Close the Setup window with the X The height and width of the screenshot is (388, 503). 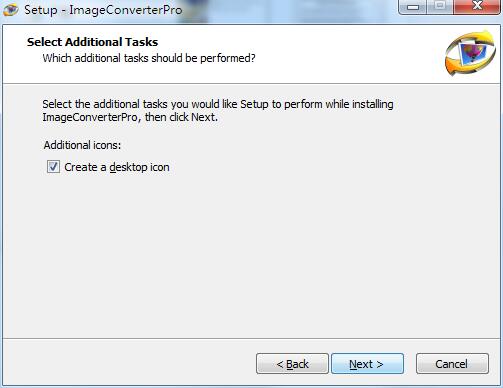pyautogui.click(x=477, y=7)
